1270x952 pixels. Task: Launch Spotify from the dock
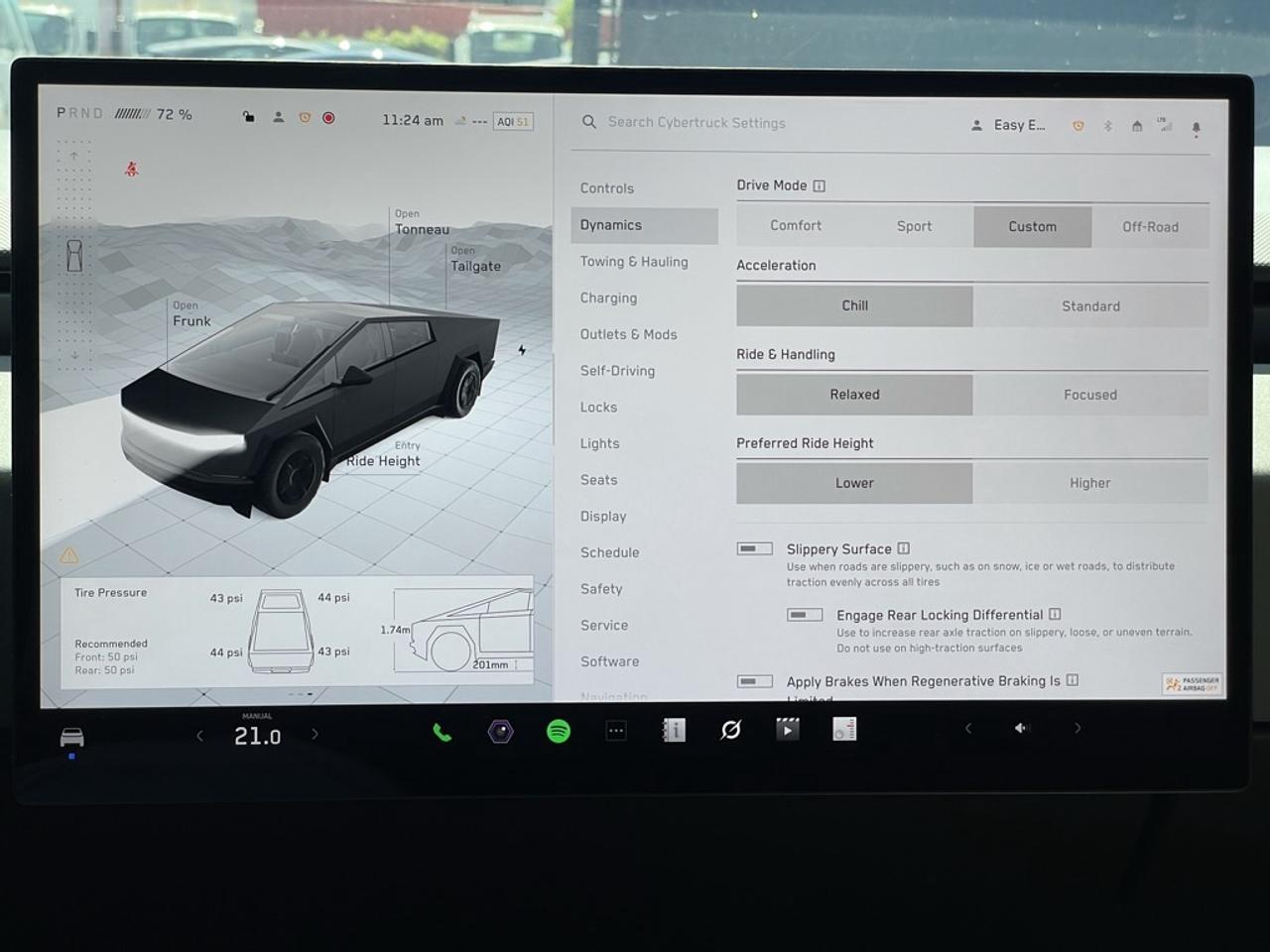[x=559, y=732]
